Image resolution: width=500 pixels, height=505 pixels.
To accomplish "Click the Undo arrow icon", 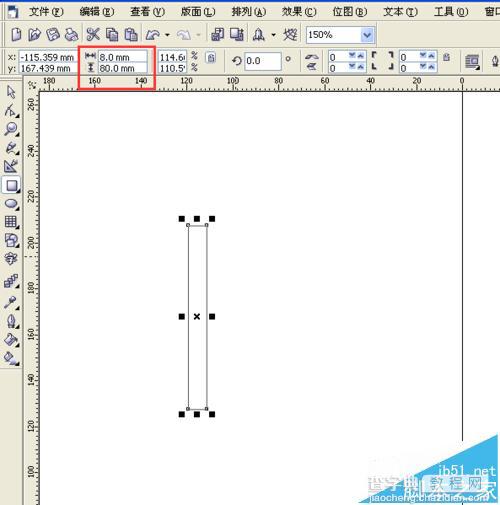I will click(153, 34).
